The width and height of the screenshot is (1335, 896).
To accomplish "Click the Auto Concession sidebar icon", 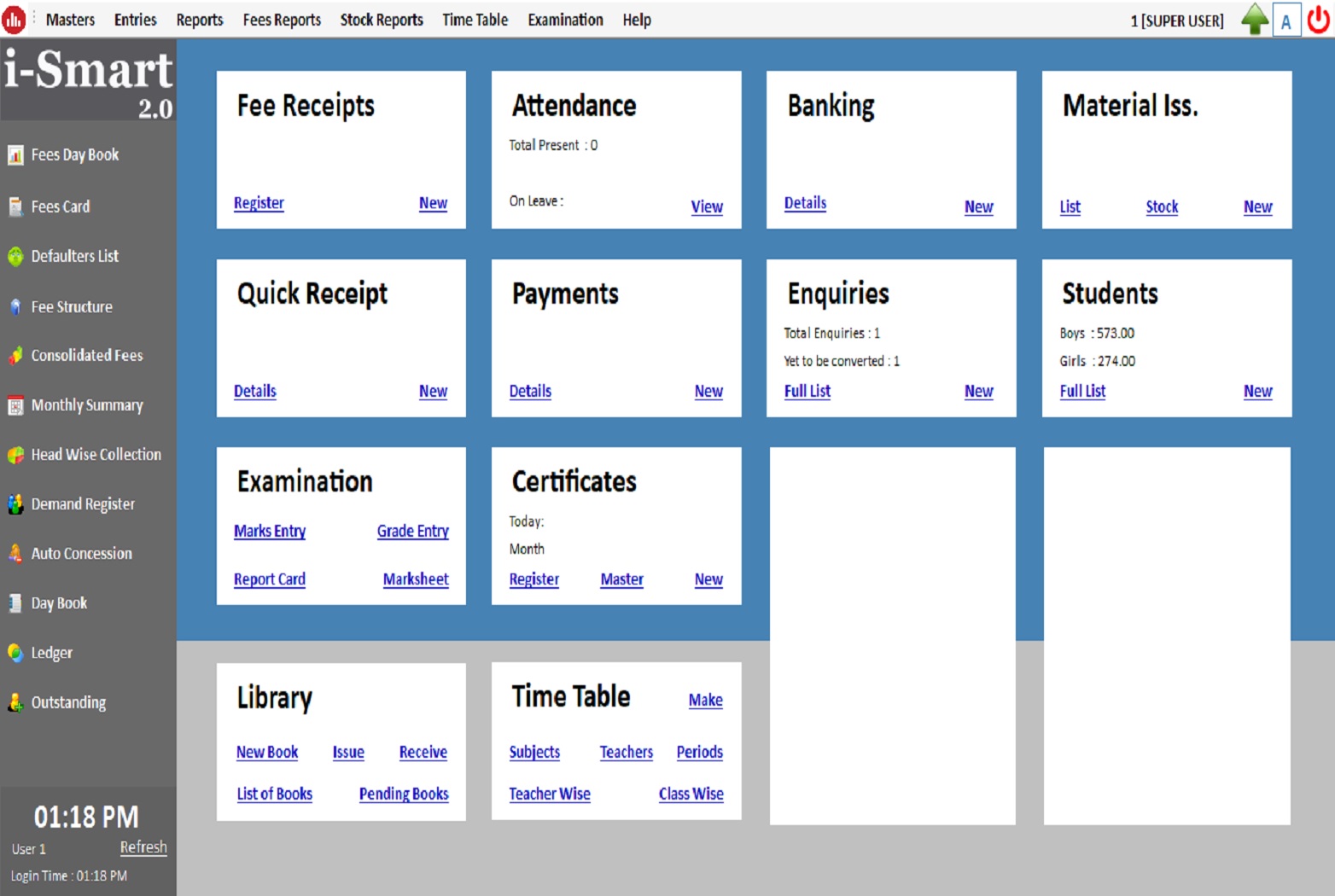I will point(15,554).
